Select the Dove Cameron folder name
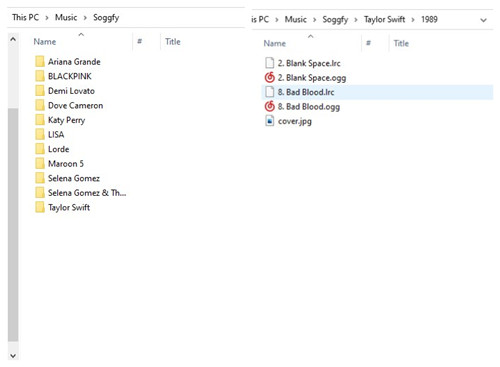 coord(76,105)
